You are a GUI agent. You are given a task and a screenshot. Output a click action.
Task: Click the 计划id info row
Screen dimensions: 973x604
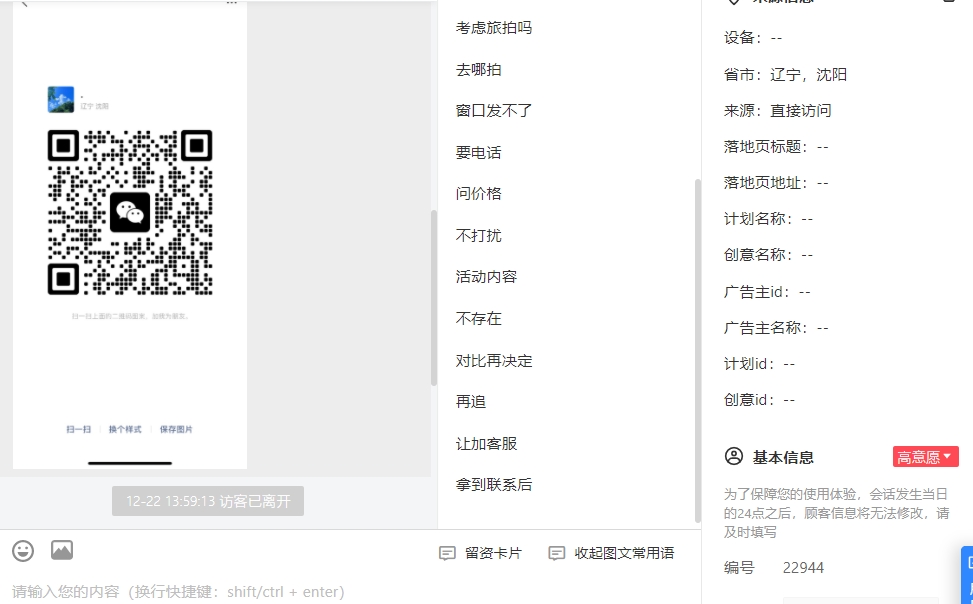click(x=760, y=364)
